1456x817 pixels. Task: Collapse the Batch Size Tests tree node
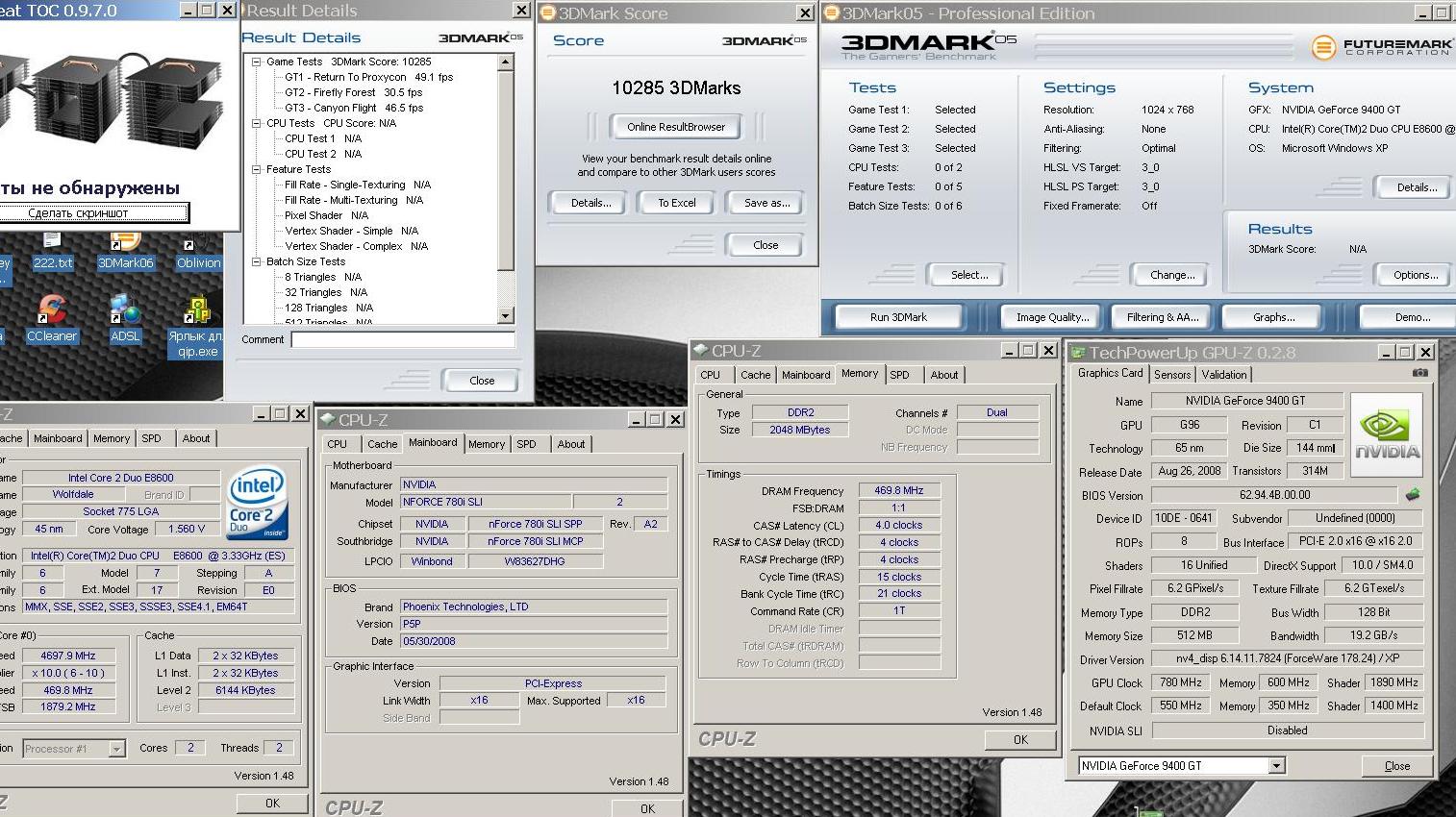pyautogui.click(x=257, y=261)
